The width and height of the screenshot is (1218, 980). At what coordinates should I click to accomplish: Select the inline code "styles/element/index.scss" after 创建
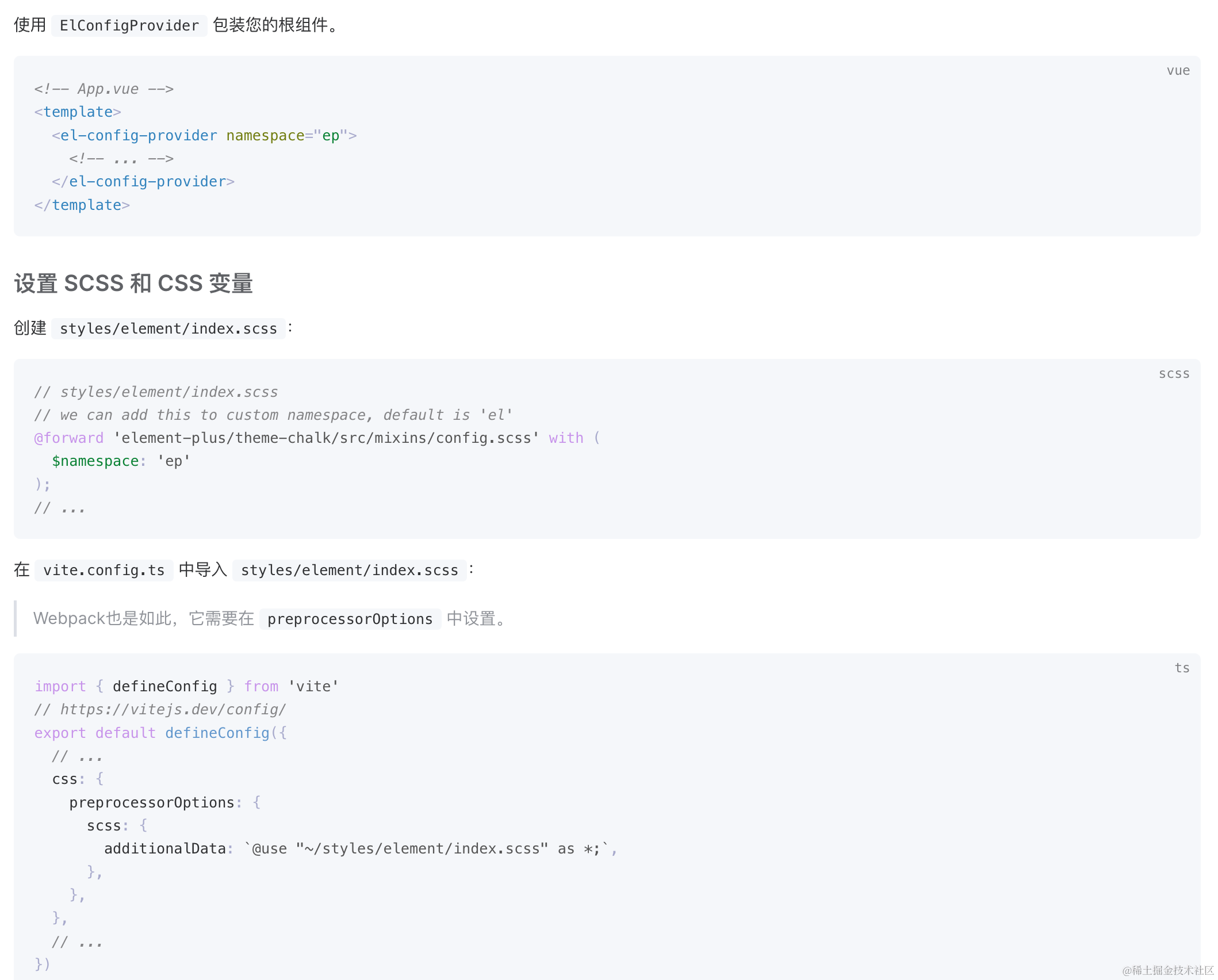click(x=168, y=328)
